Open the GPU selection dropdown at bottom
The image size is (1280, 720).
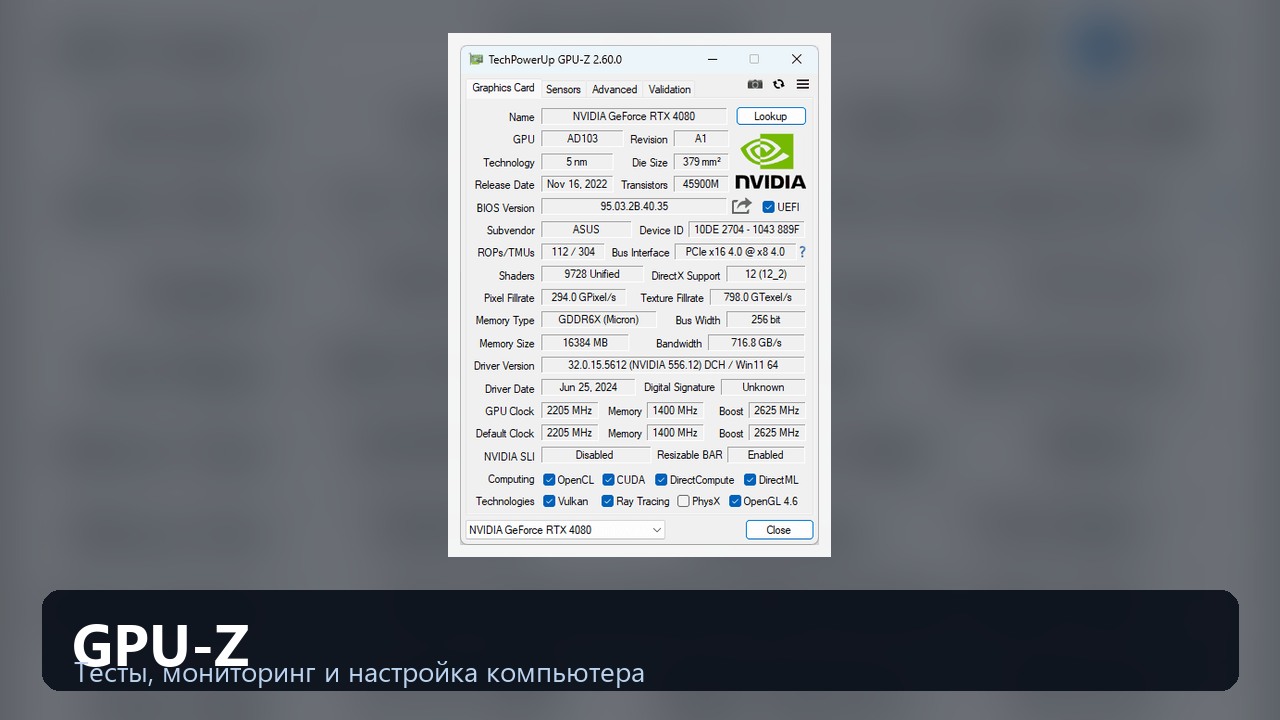click(565, 530)
